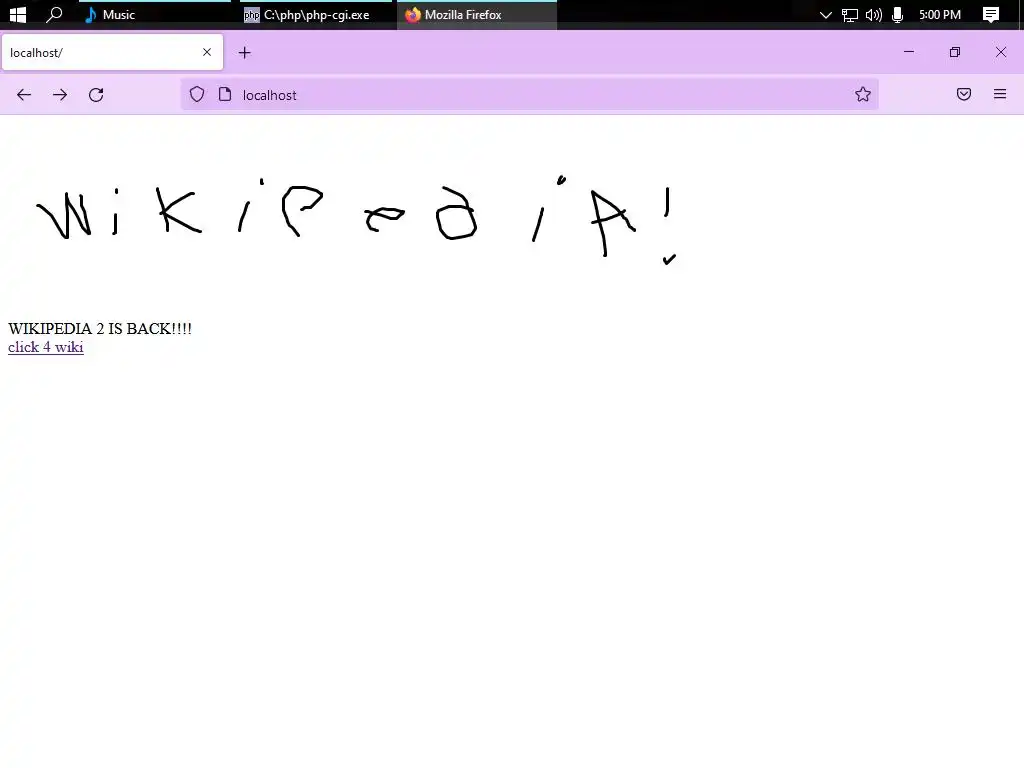Open the Windows Start menu
Viewport: 1024px width, 768px height.
[18, 14]
